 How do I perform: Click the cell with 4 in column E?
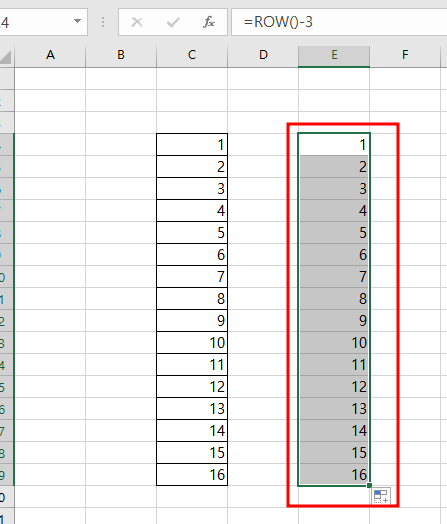point(334,211)
